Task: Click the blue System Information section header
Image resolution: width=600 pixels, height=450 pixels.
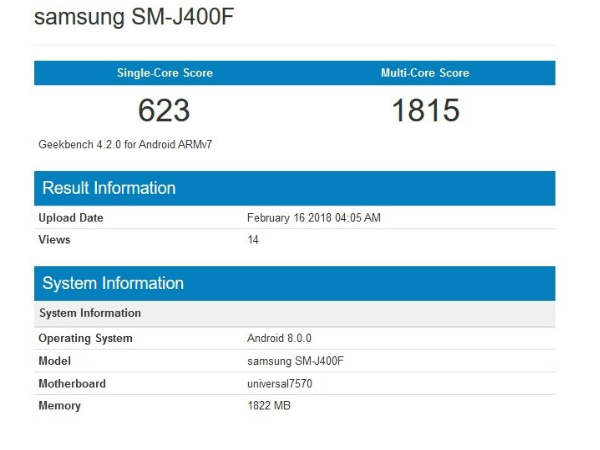Action: (x=295, y=284)
